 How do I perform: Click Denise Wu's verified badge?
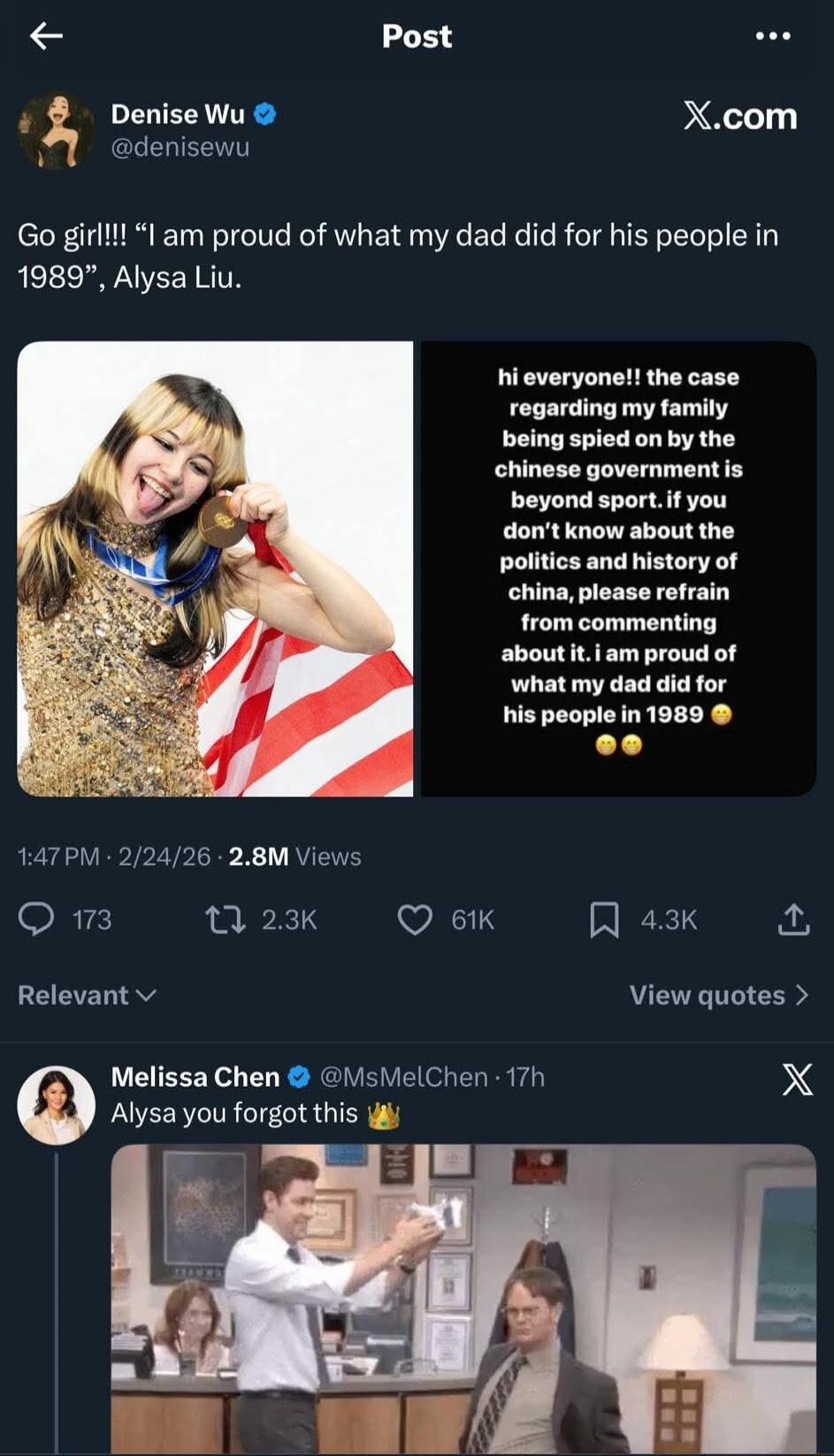tap(265, 114)
